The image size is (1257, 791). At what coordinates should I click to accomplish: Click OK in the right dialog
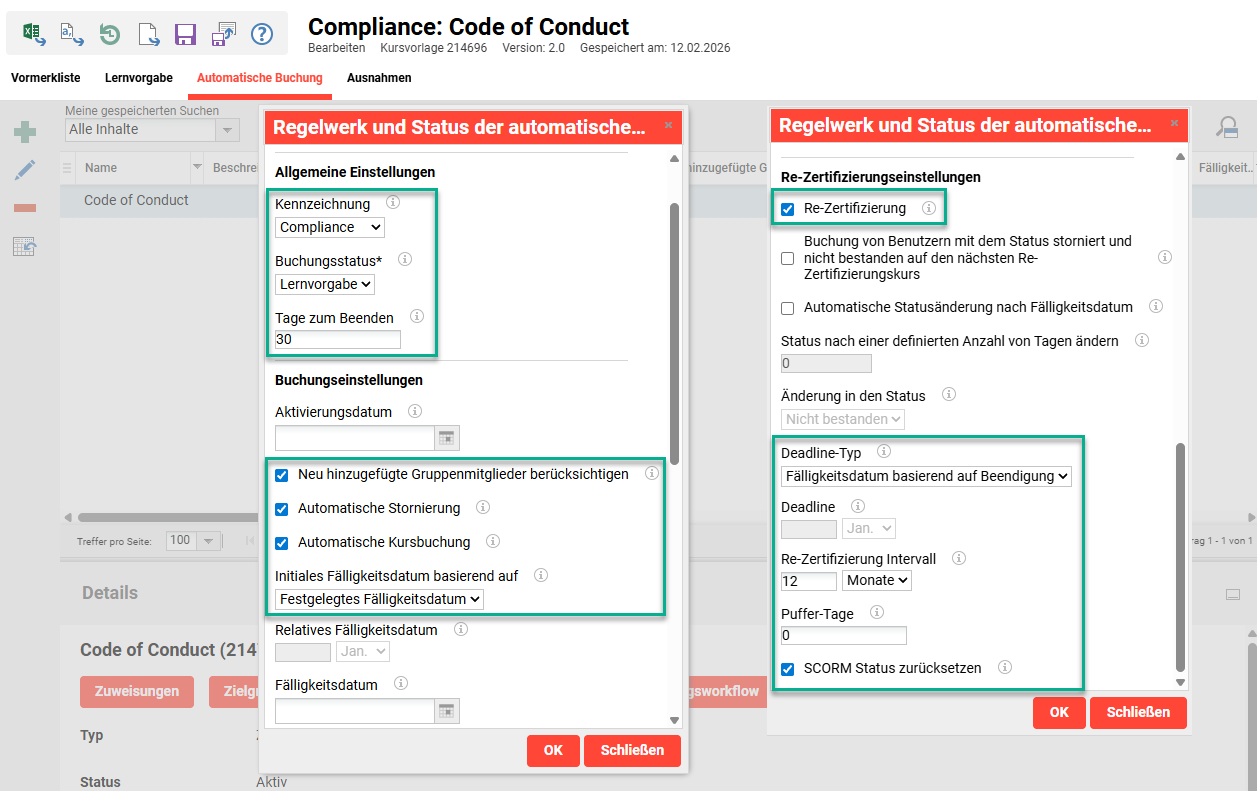coord(1059,712)
